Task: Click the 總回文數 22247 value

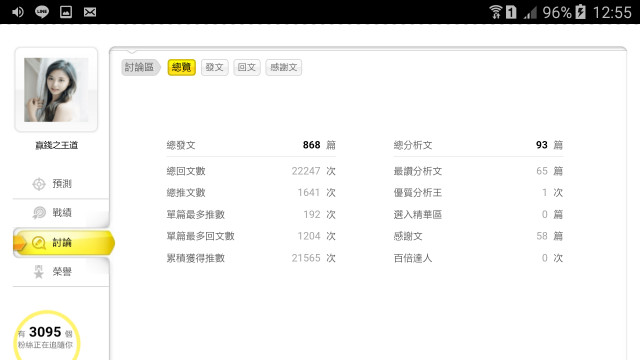Action: click(x=306, y=171)
